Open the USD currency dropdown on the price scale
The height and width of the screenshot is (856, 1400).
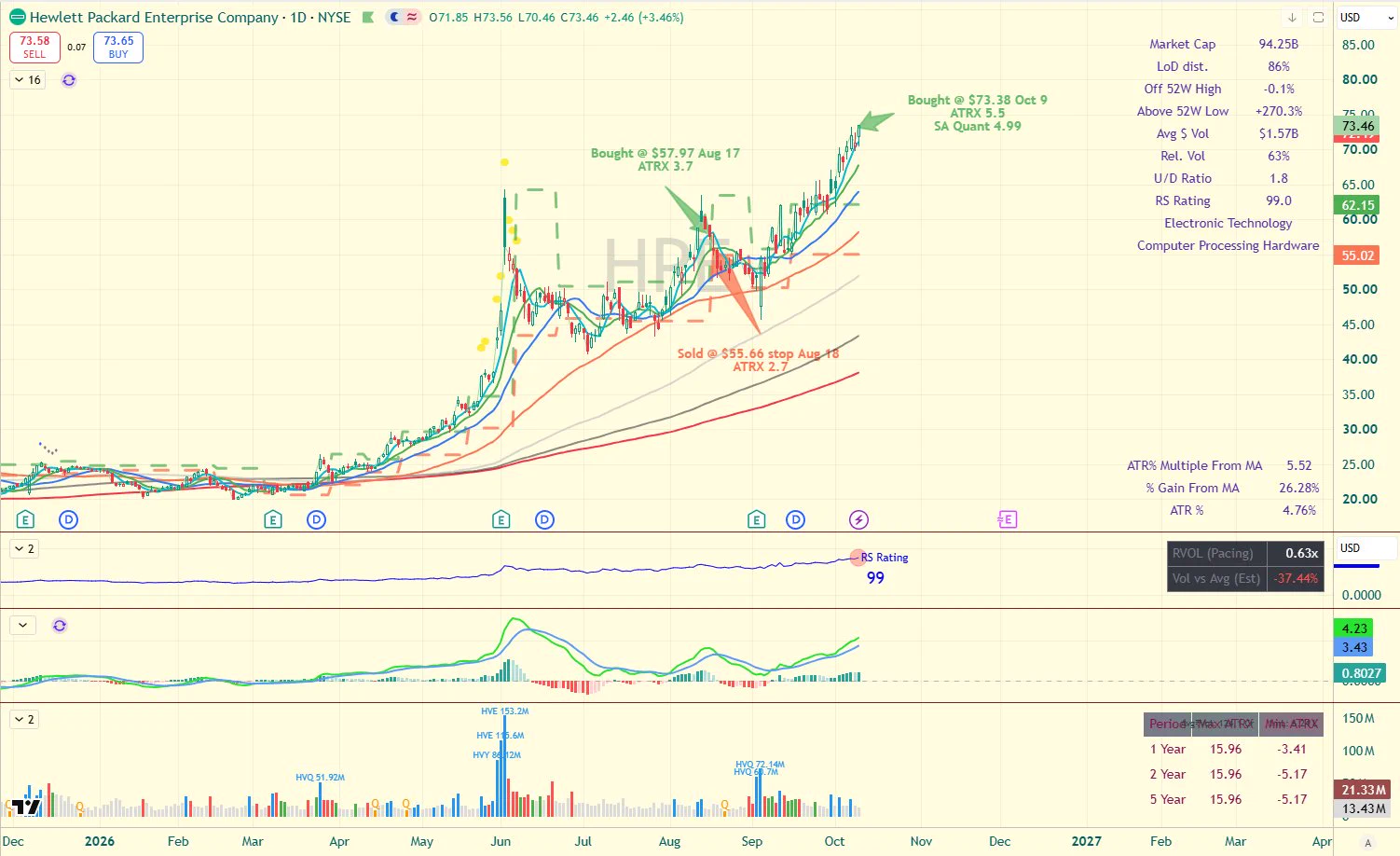tap(1366, 18)
